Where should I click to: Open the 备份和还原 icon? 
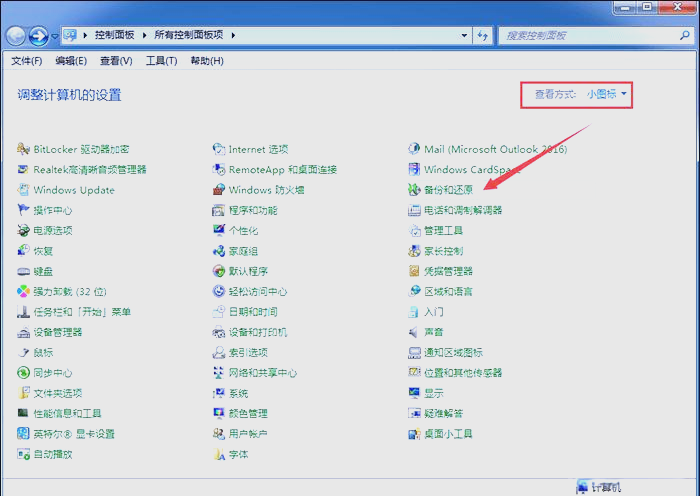(415, 190)
